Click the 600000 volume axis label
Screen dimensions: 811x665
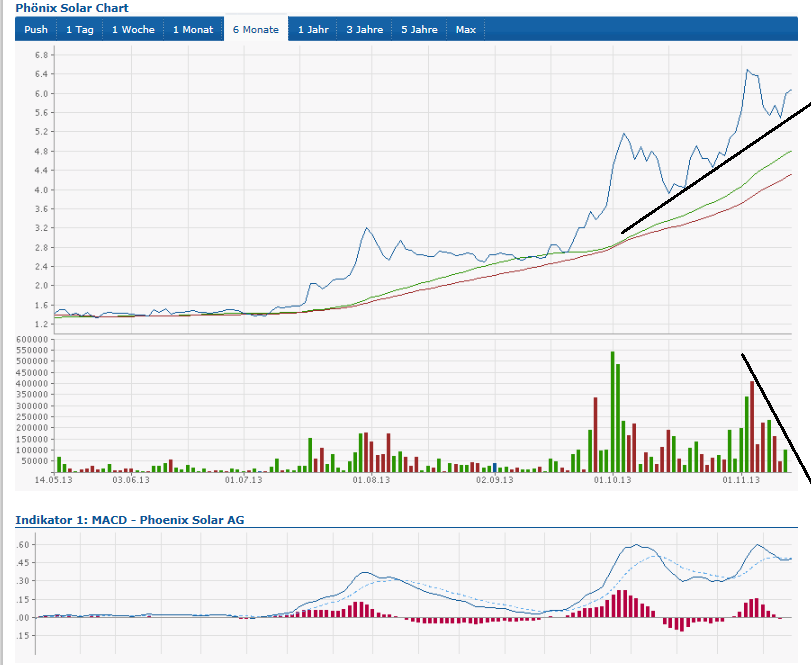click(32, 340)
